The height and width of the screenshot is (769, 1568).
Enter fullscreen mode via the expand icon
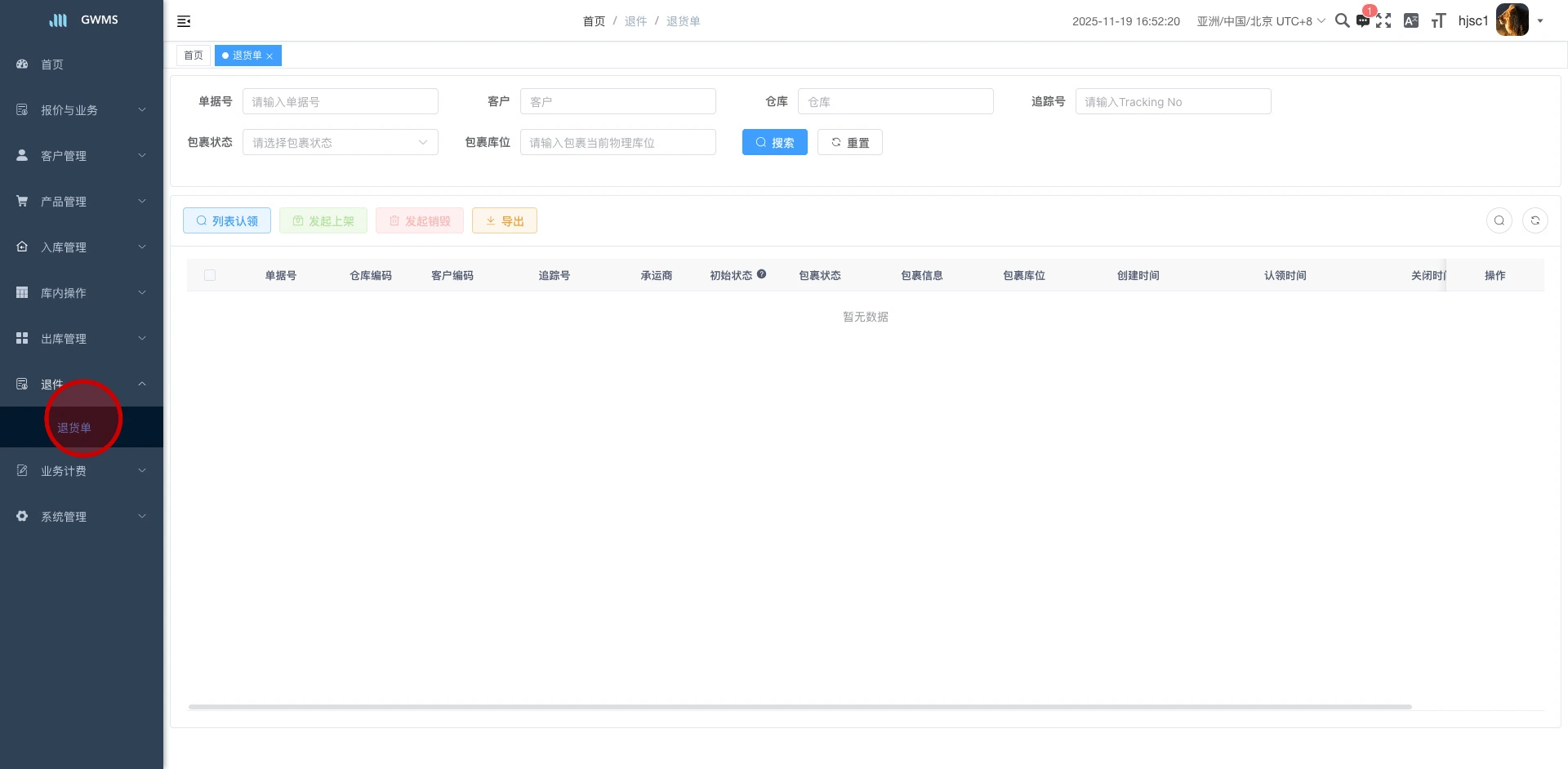tap(1384, 20)
